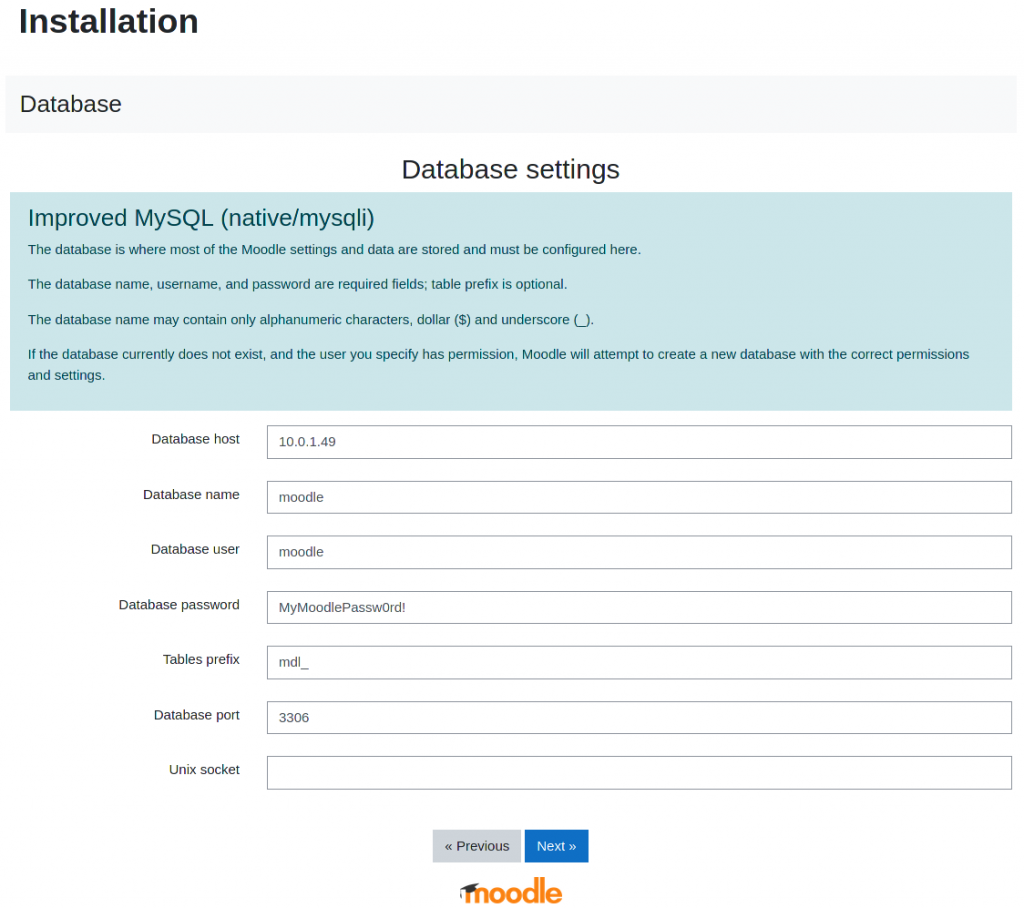This screenshot has width=1024, height=908.
Task: Click the sentence about alphanumeric characters
Action: [x=311, y=319]
